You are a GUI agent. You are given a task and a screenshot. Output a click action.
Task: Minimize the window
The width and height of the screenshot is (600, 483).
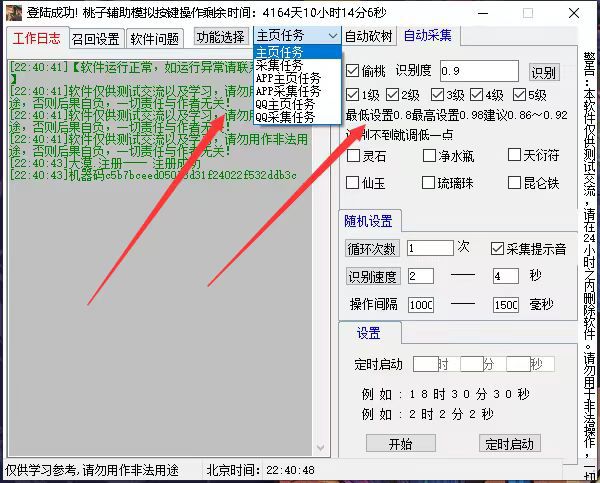483,13
